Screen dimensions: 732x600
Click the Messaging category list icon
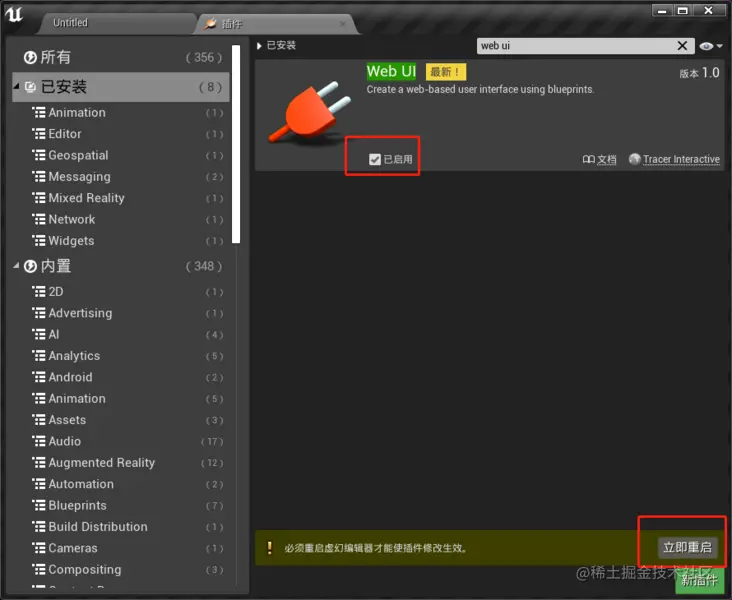(39, 176)
